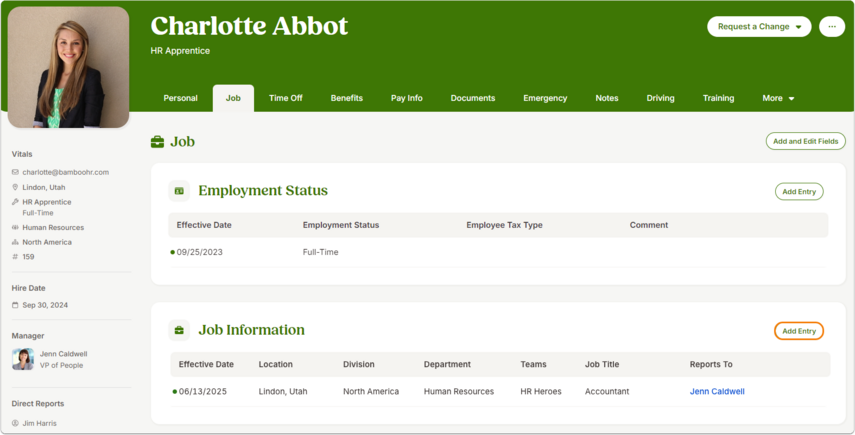Click the Employment Status section icon
The width and height of the screenshot is (855, 435).
coord(179,191)
